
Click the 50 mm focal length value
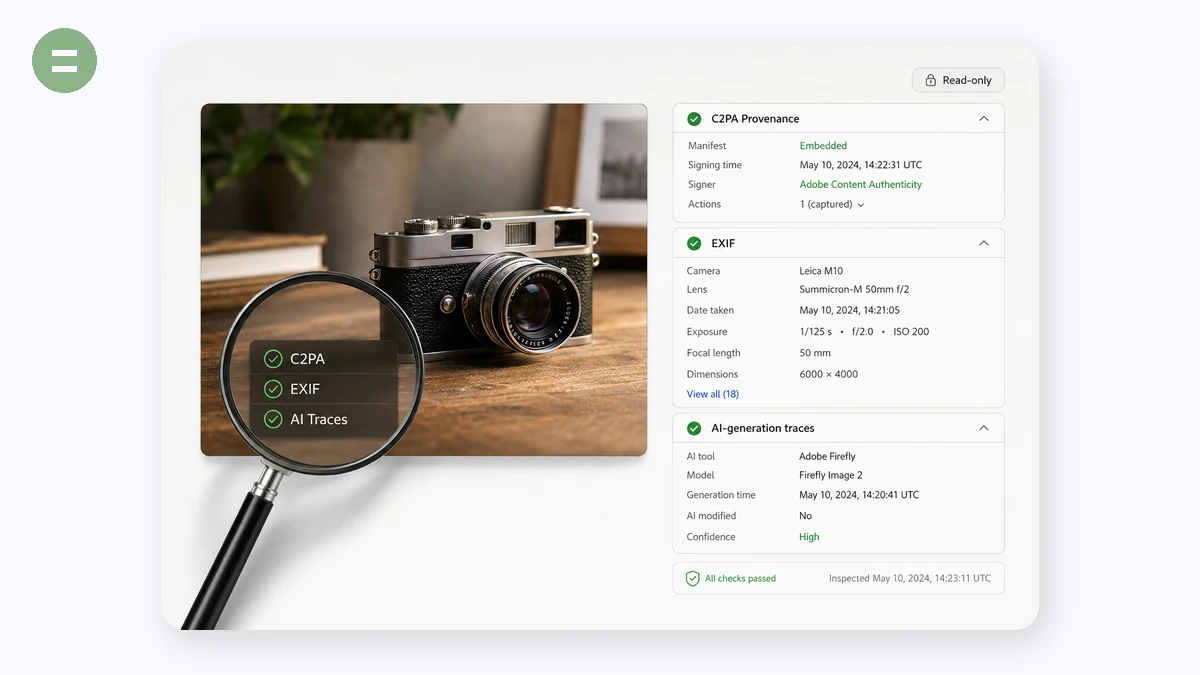(x=815, y=353)
